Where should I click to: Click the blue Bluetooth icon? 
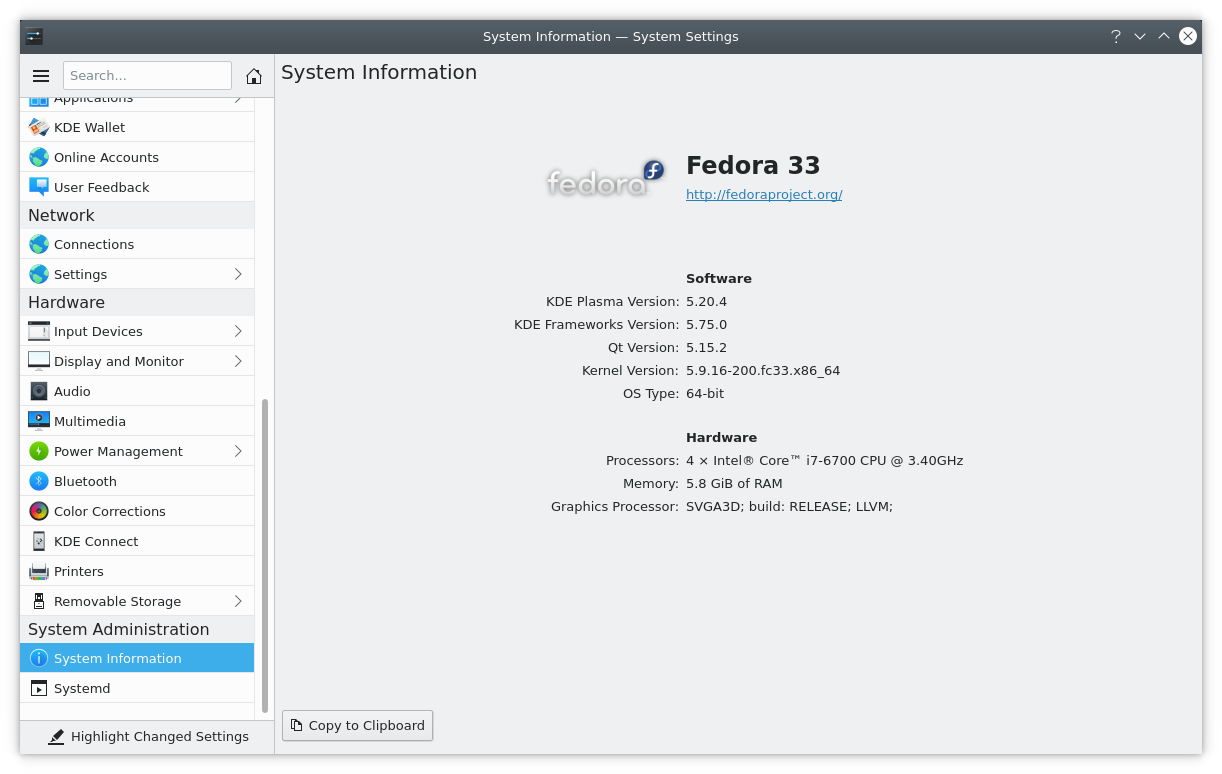[x=39, y=481]
